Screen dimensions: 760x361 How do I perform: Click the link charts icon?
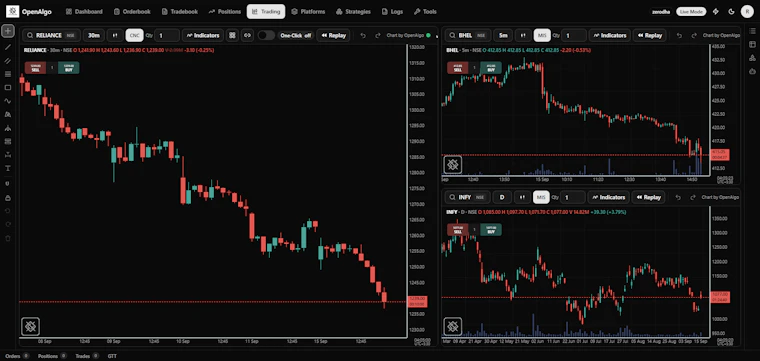pyautogui.click(x=248, y=35)
